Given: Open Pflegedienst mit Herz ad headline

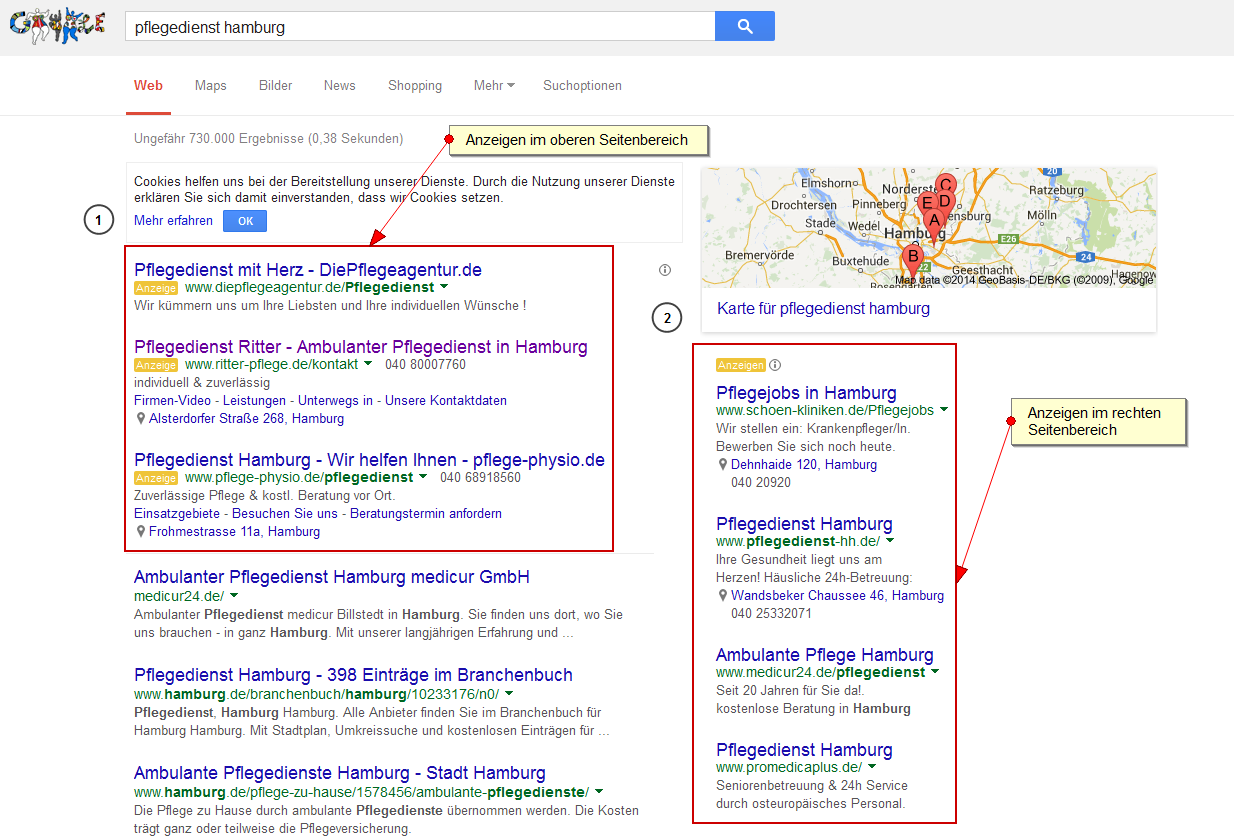Looking at the screenshot, I should [308, 270].
